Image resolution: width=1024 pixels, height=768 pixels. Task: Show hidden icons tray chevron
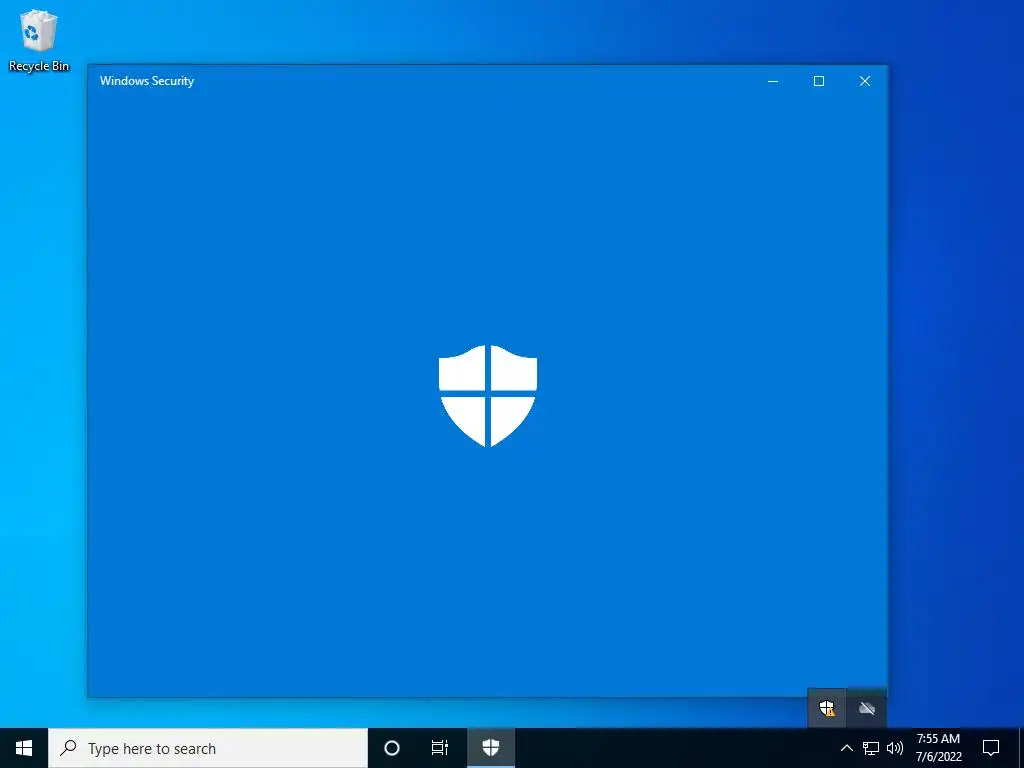pos(846,748)
